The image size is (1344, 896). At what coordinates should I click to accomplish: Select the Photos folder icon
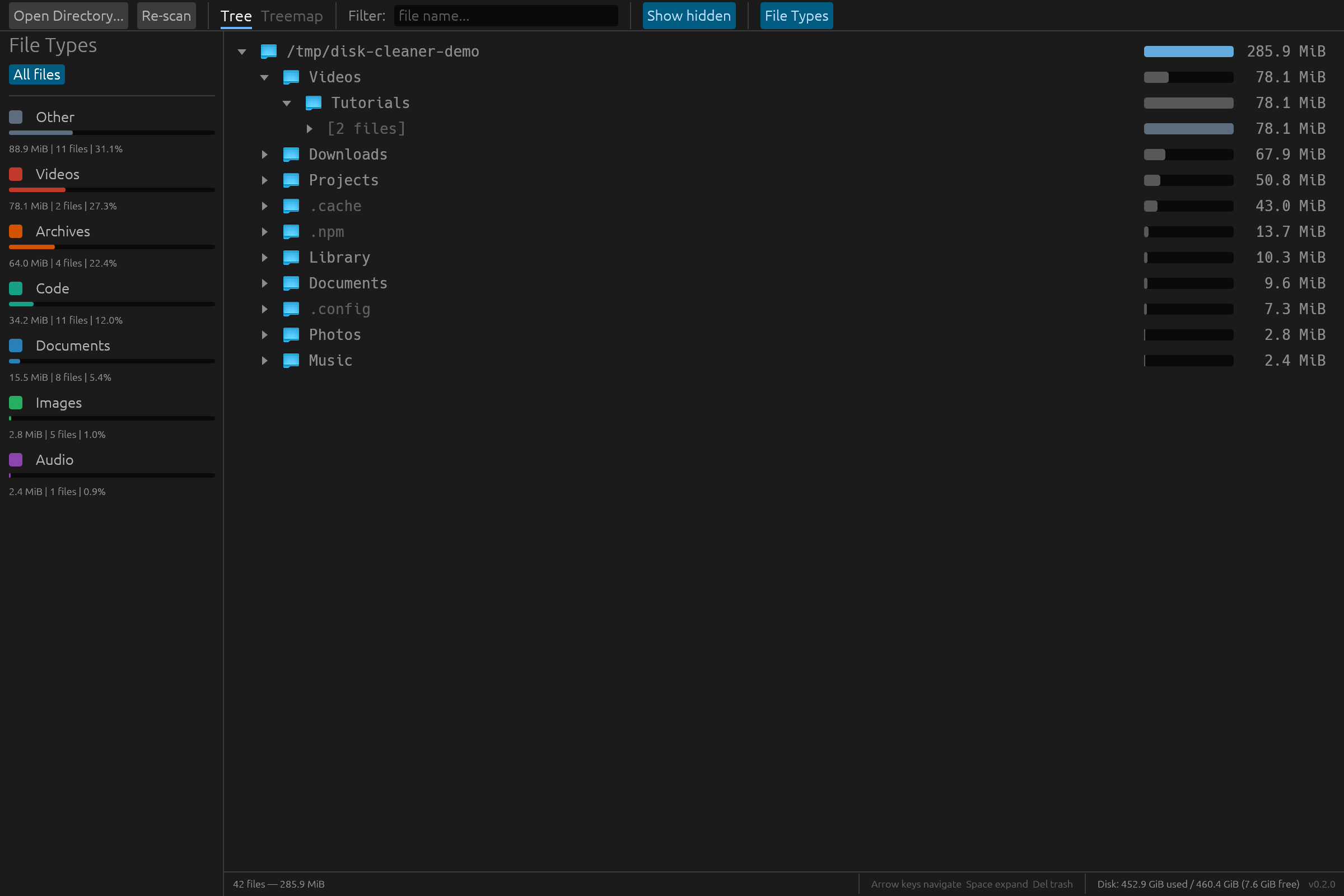[x=291, y=334]
